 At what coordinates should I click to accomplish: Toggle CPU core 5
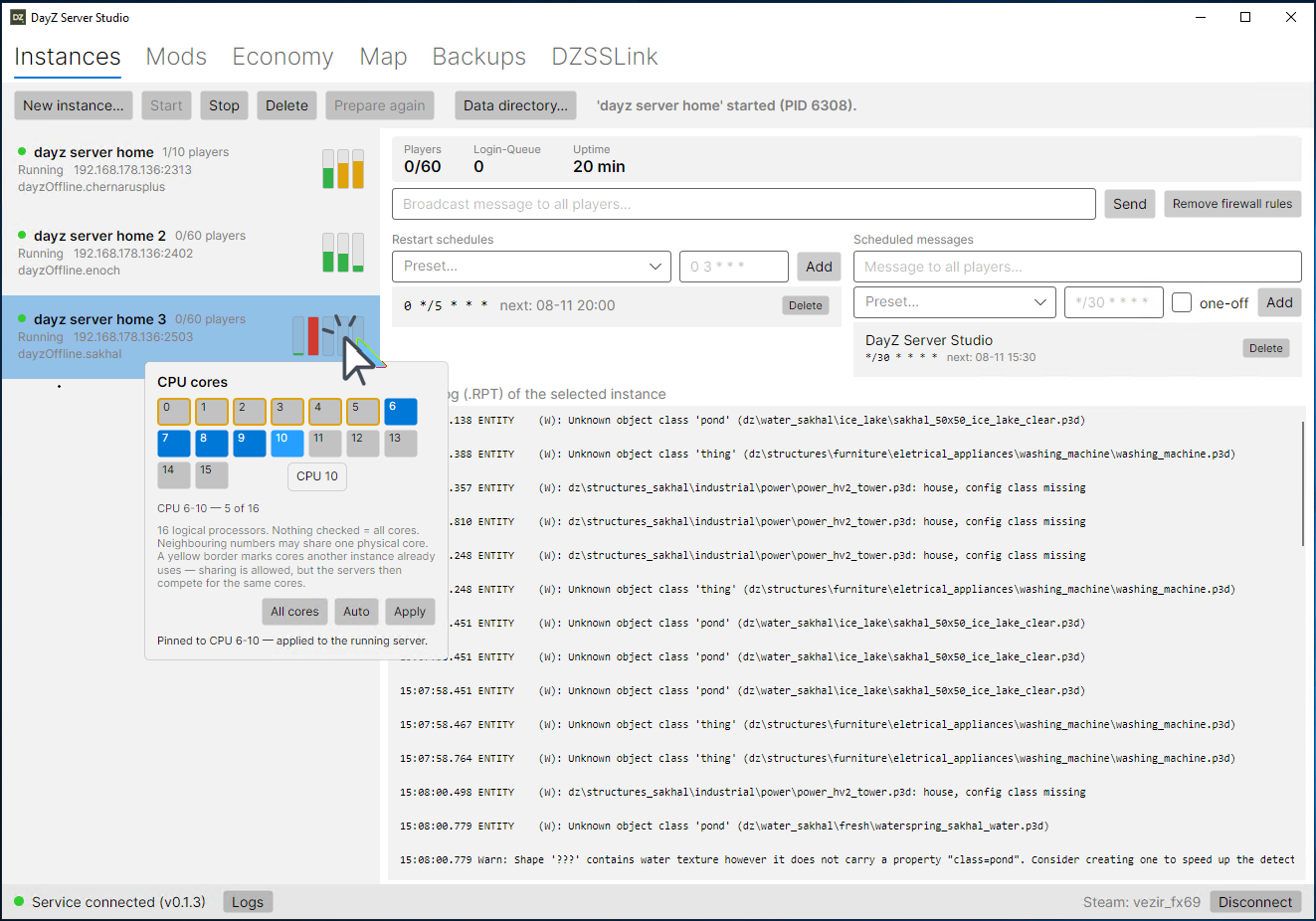coord(363,412)
